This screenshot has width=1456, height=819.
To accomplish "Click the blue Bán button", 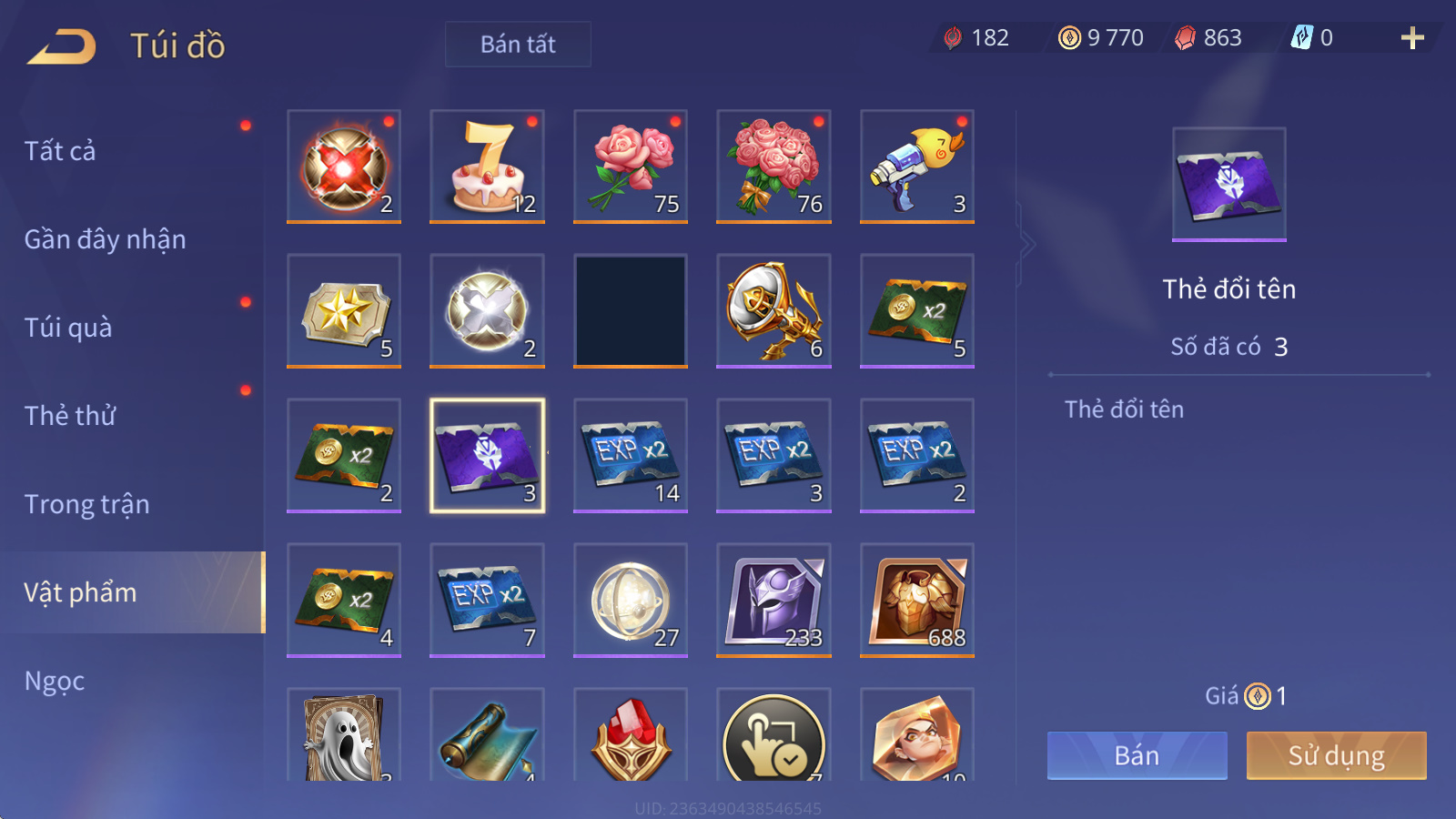I will [1137, 755].
